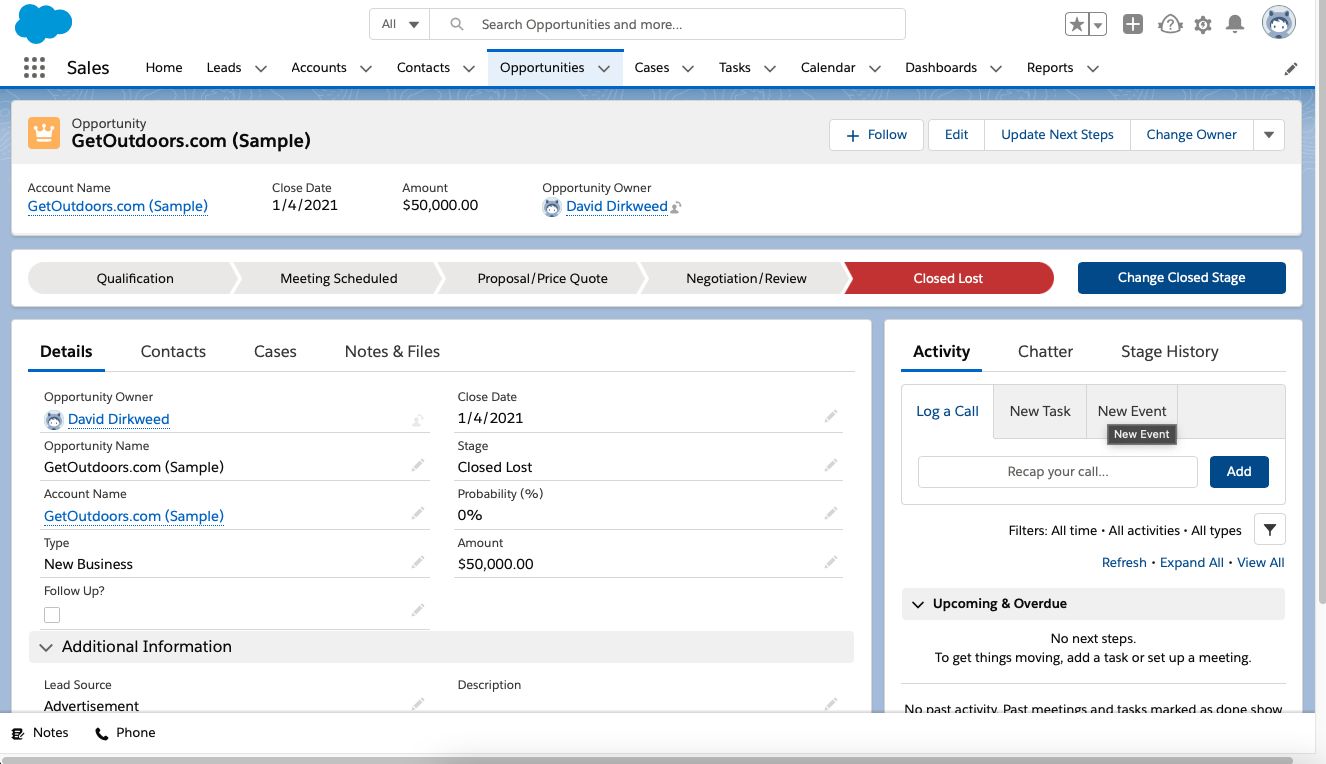Click the Change Owner button
This screenshot has width=1326, height=764.
tap(1191, 135)
